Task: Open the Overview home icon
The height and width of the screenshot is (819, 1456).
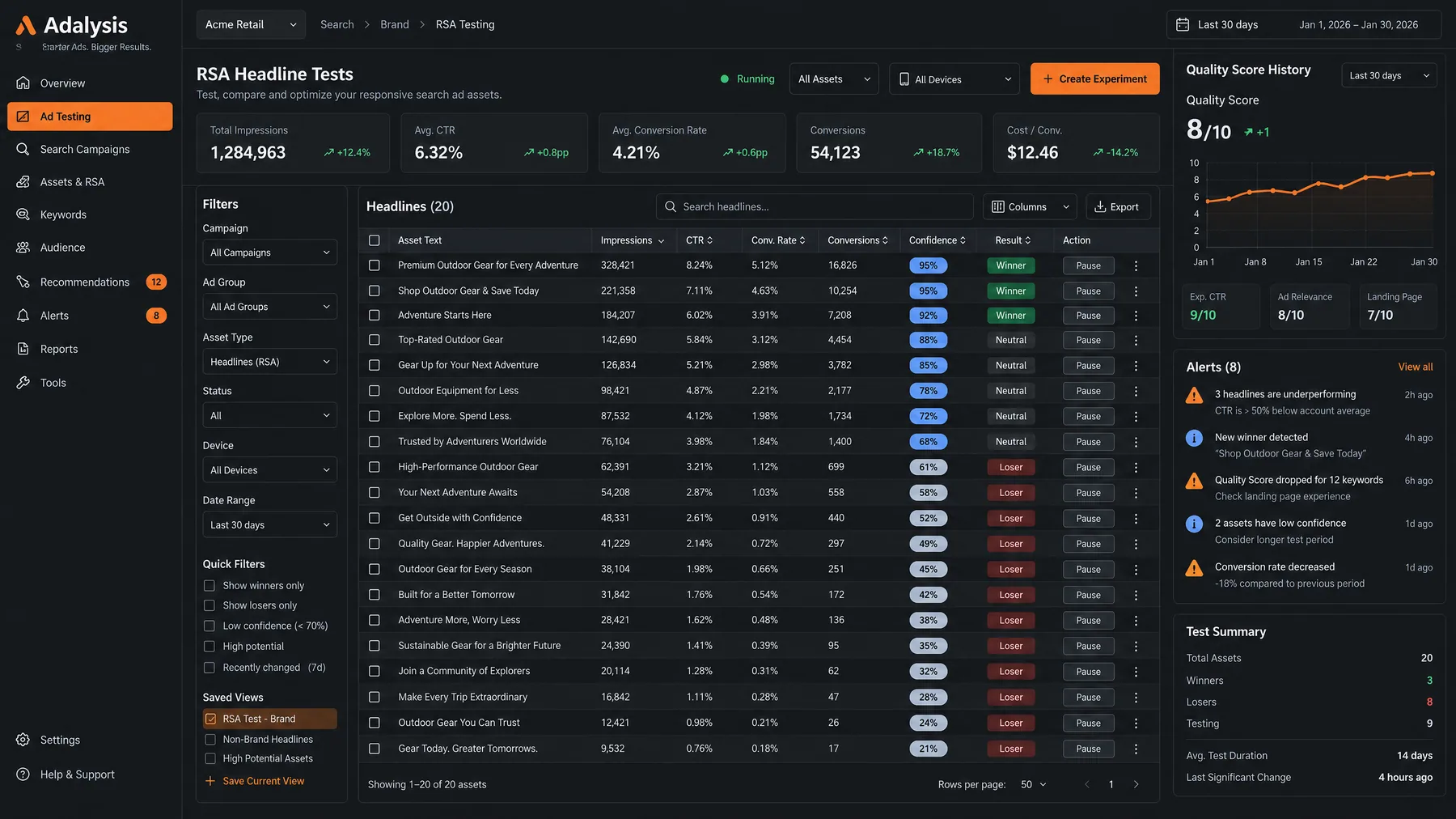Action: (23, 83)
